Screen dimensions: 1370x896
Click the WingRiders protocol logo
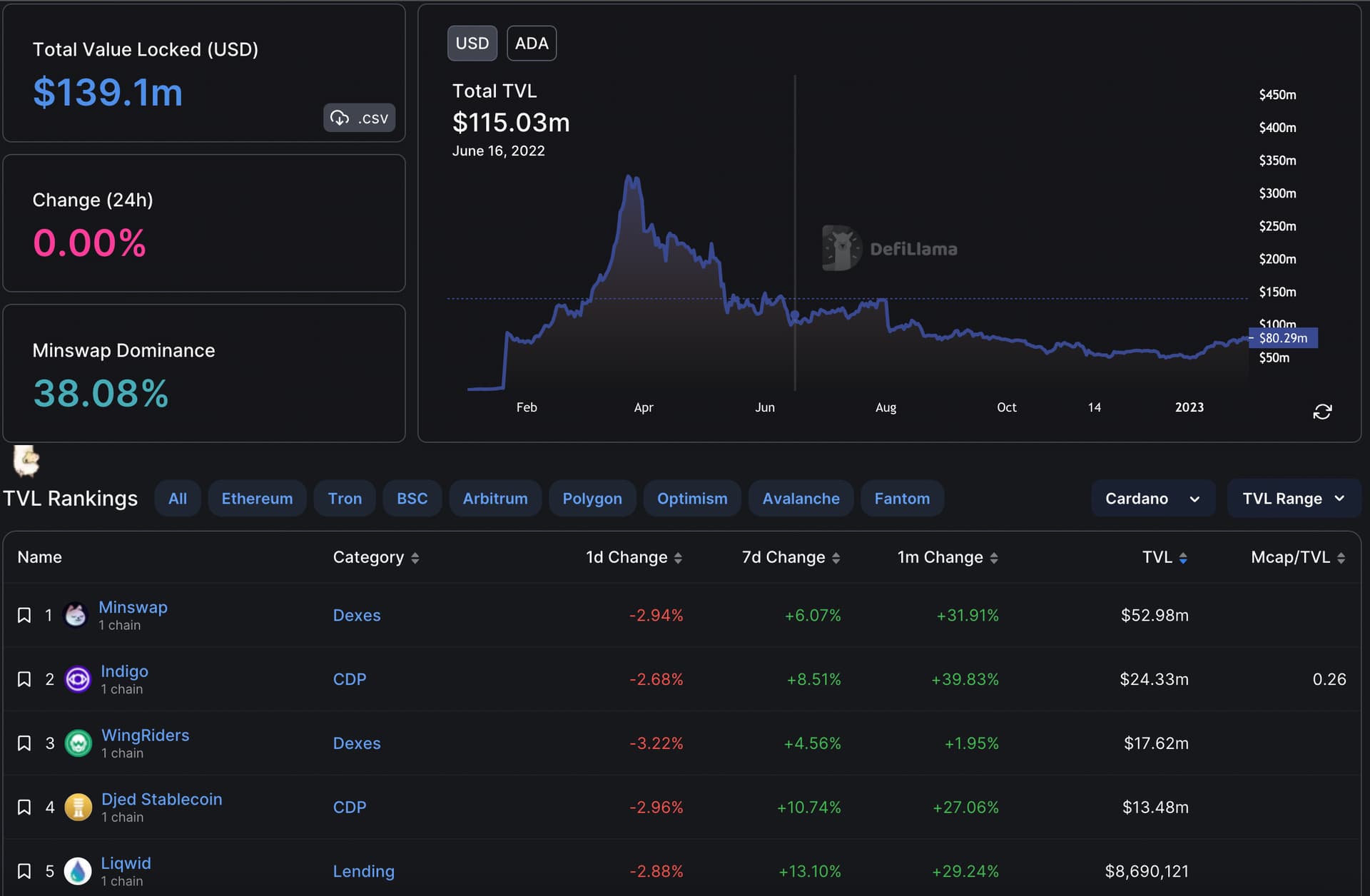click(78, 743)
